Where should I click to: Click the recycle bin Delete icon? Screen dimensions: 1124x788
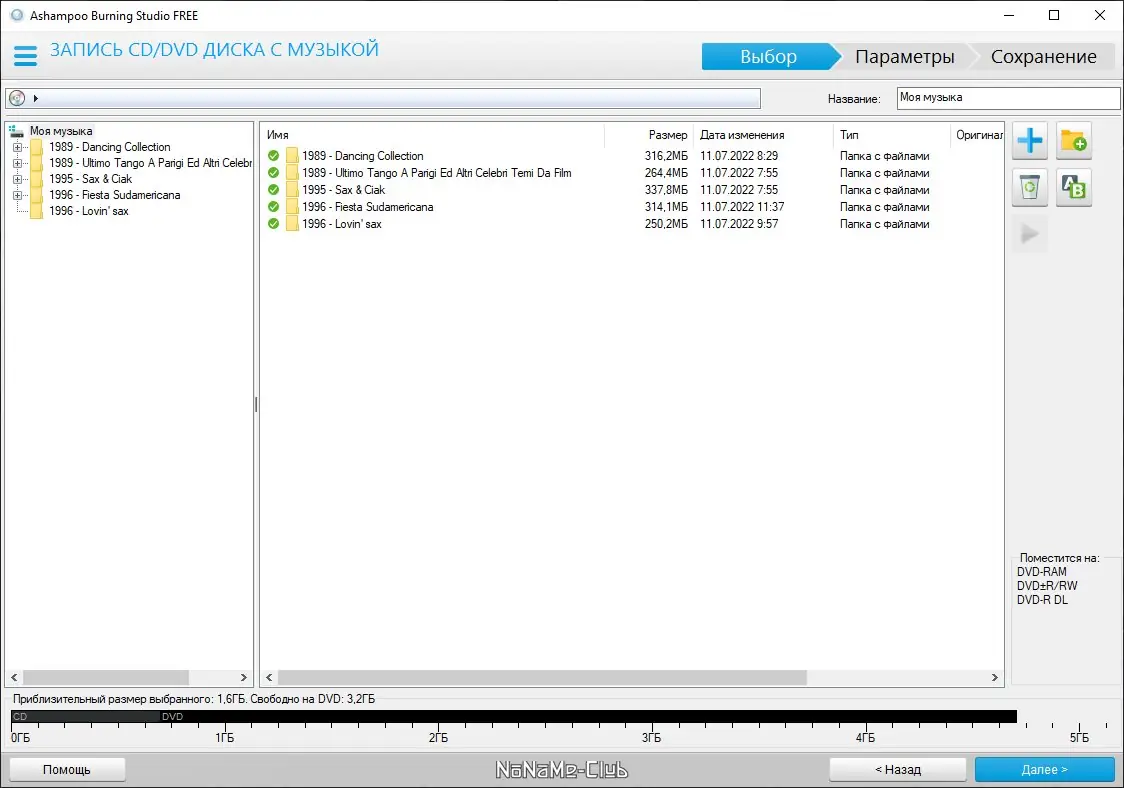point(1029,188)
